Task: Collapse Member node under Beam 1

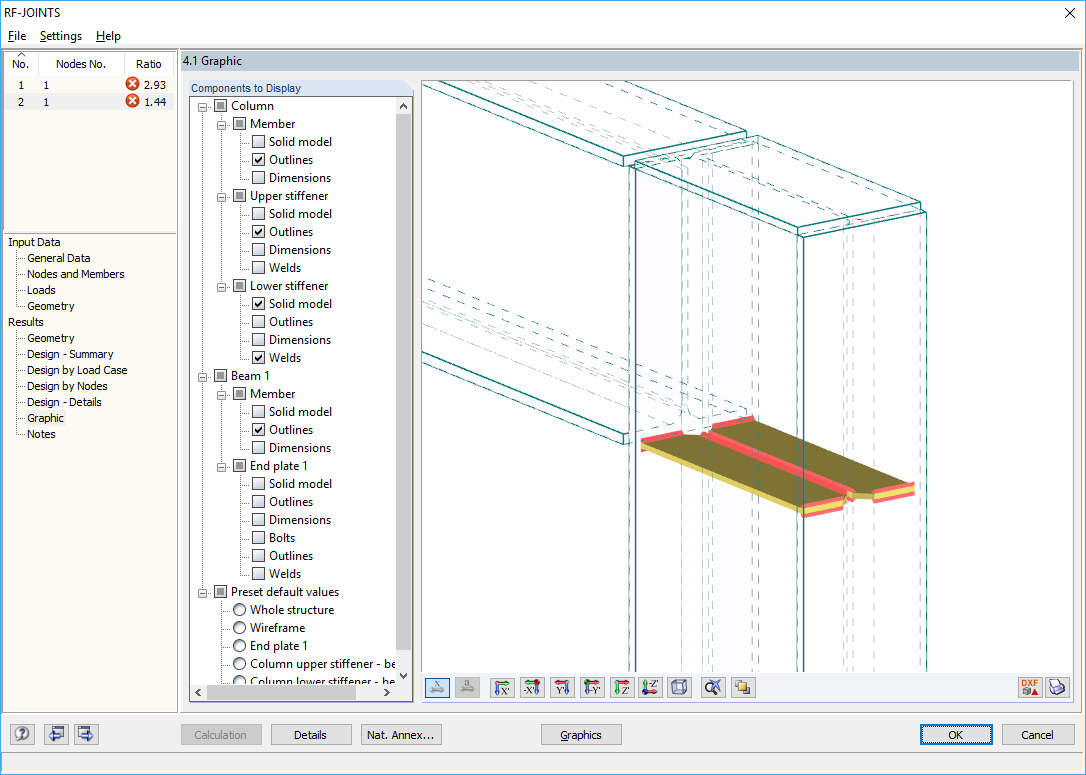Action: 222,394
